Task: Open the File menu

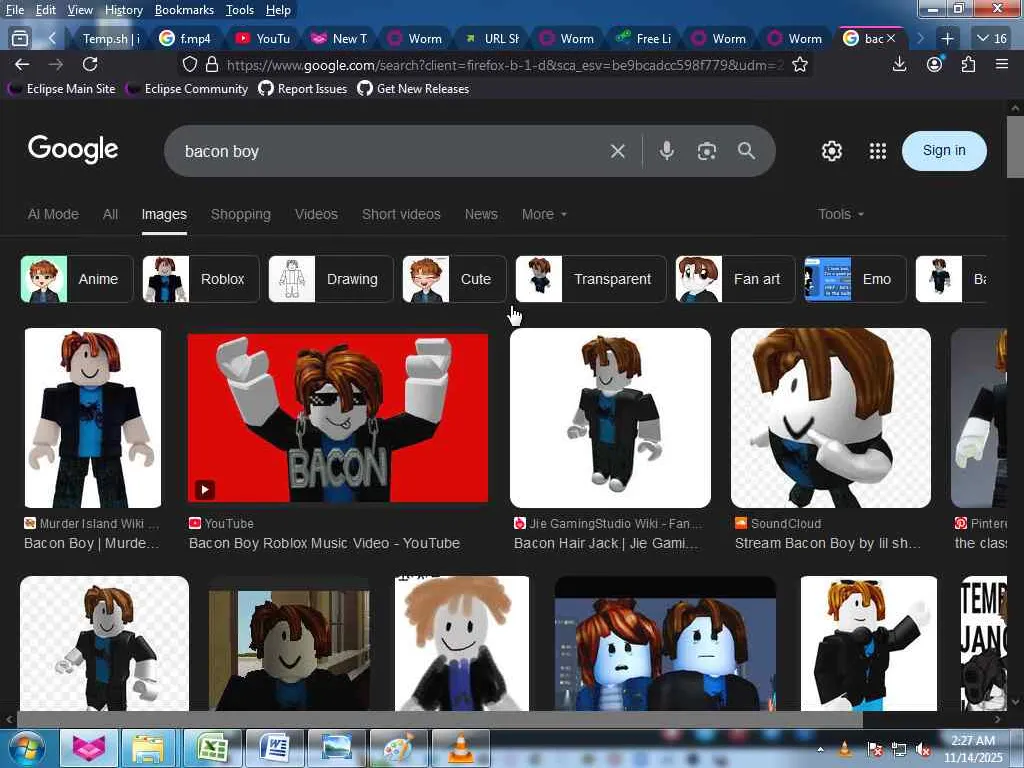Action: (x=15, y=10)
